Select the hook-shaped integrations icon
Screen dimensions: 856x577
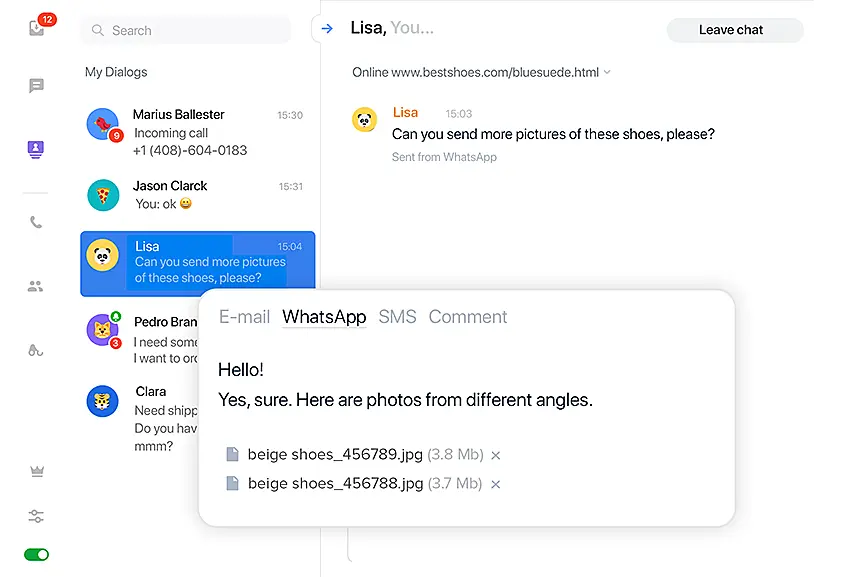[x=35, y=350]
